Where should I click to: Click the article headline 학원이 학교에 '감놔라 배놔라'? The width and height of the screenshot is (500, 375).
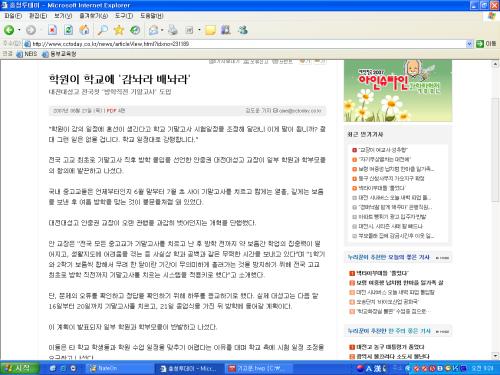coord(119,79)
